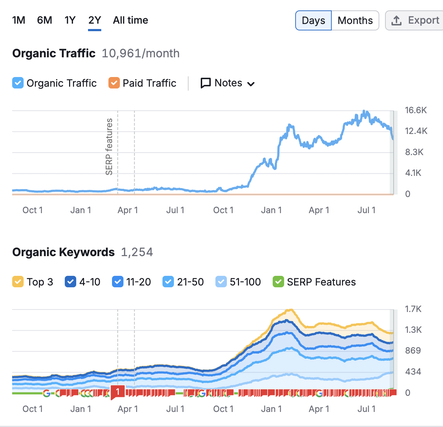Open the red note flag numbered 1
Image resolution: width=443 pixels, height=427 pixels.
[x=117, y=392]
